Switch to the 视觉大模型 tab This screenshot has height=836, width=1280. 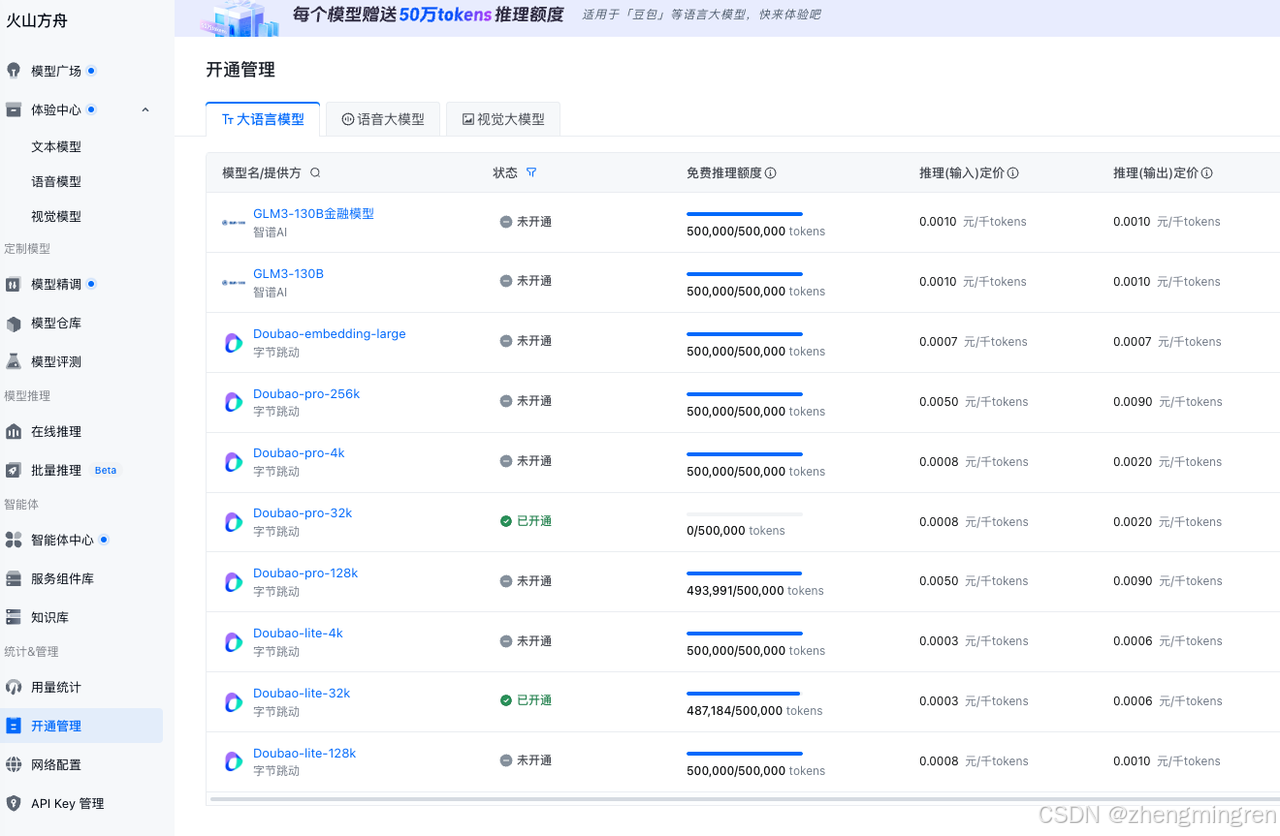503,119
